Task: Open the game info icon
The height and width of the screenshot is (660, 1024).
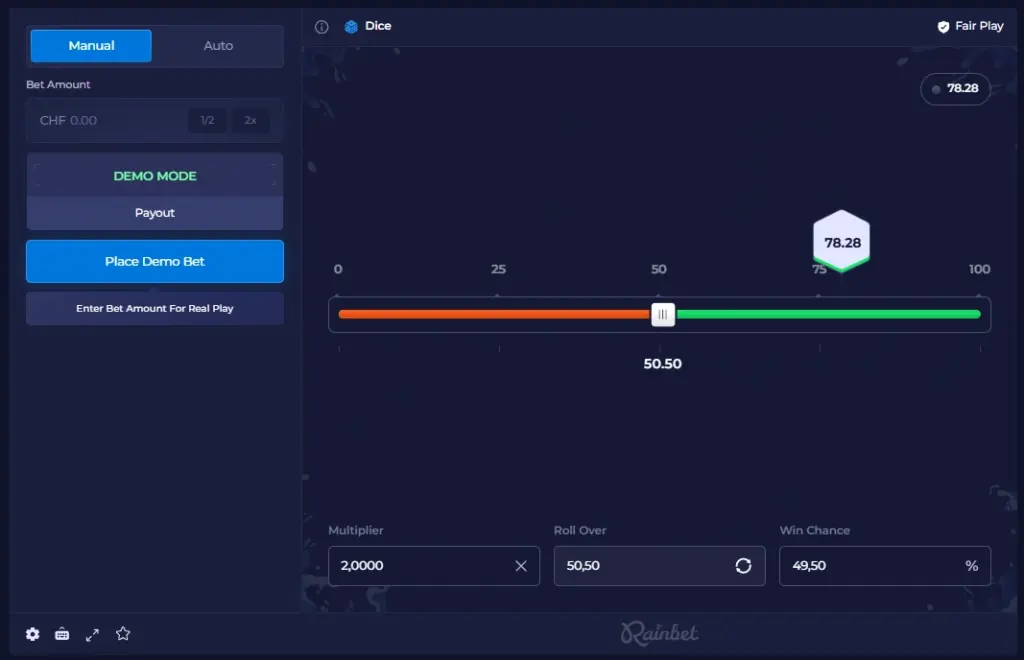Action: (x=321, y=27)
